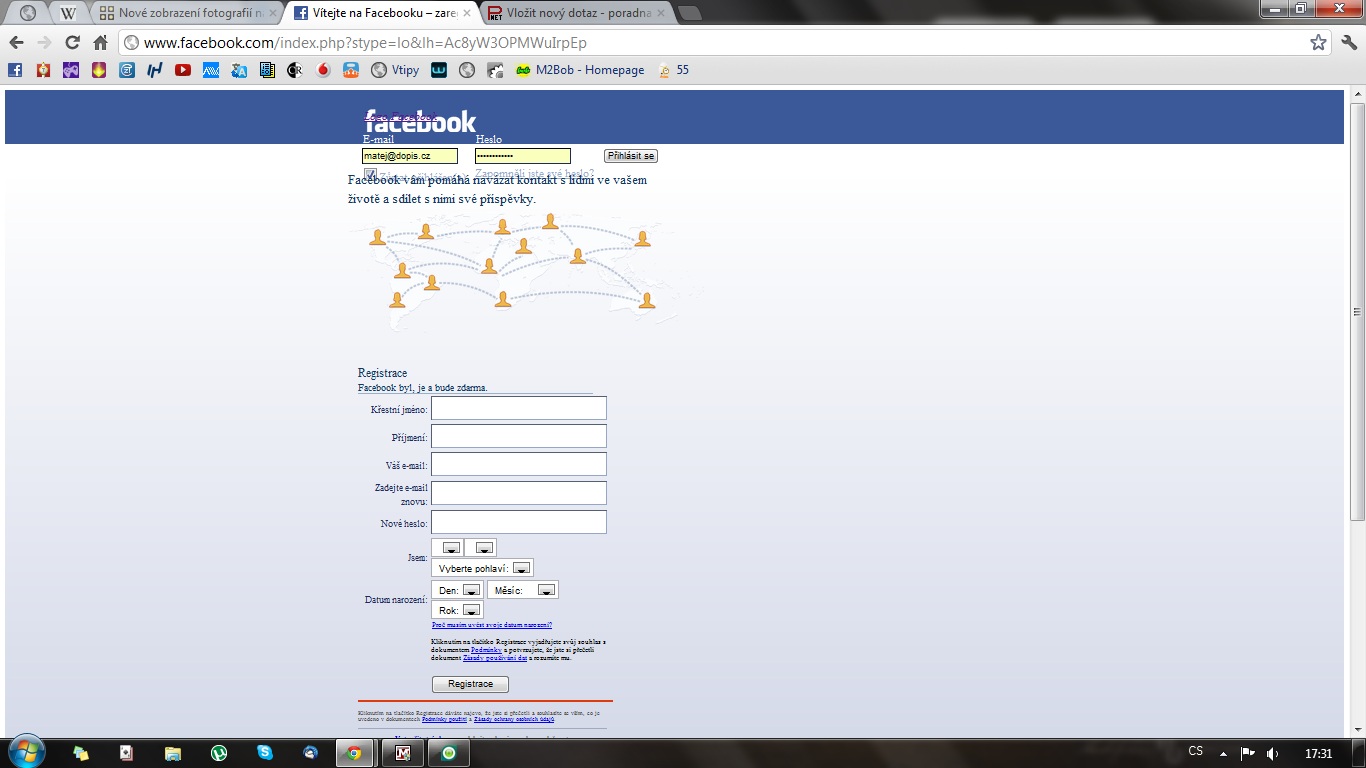The height and width of the screenshot is (768, 1366).
Task: Click the Váš e-mail field
Action: (519, 464)
